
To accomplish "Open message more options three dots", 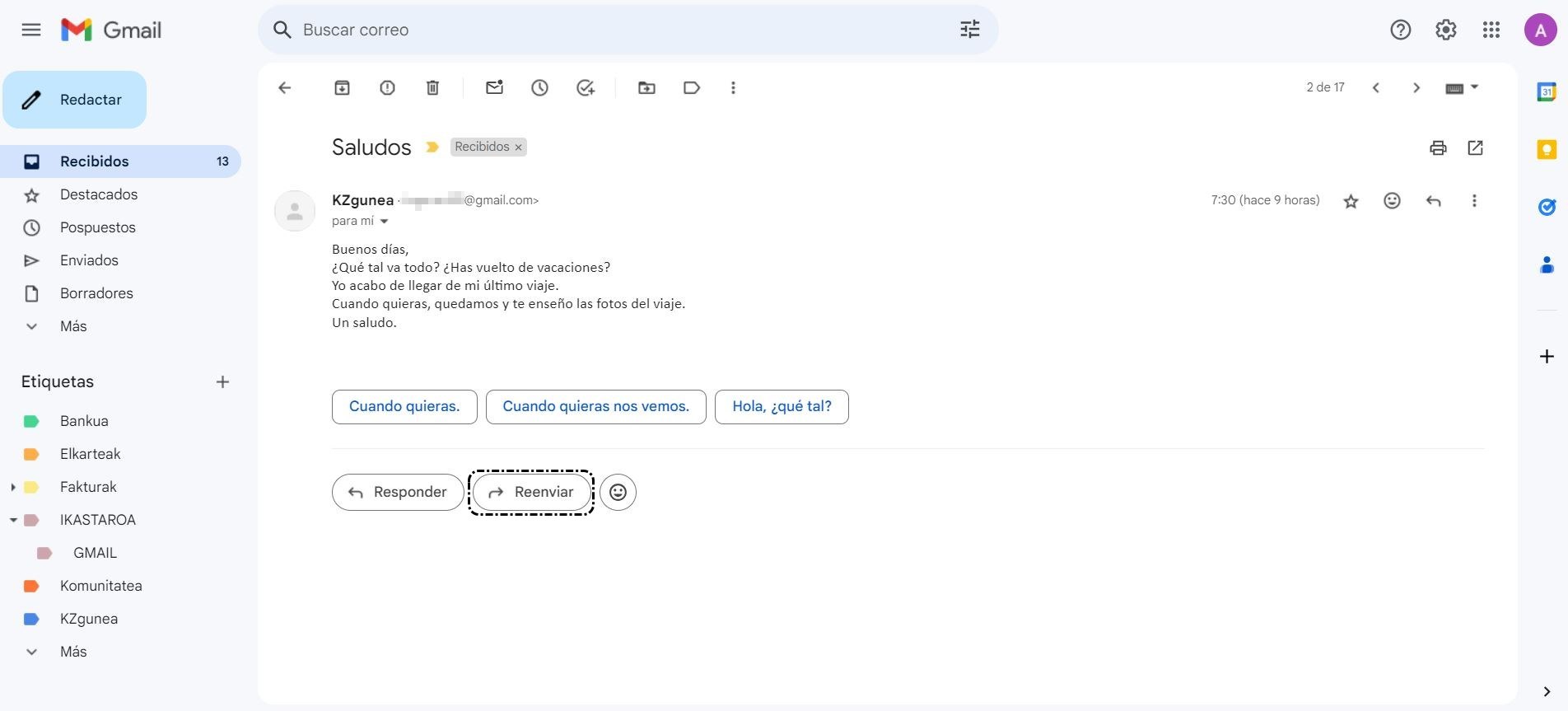I will click(1474, 200).
